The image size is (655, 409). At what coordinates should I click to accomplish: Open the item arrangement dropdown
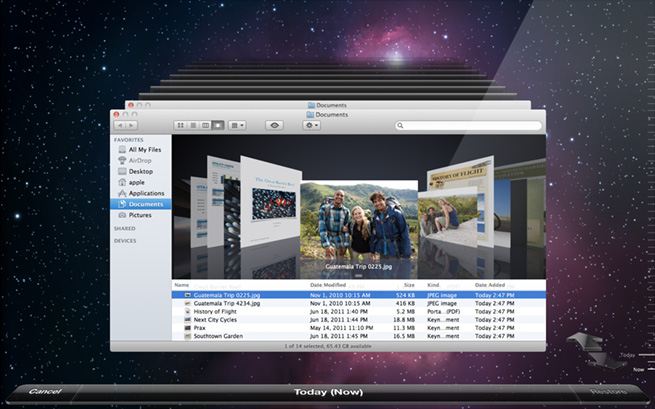pos(237,125)
